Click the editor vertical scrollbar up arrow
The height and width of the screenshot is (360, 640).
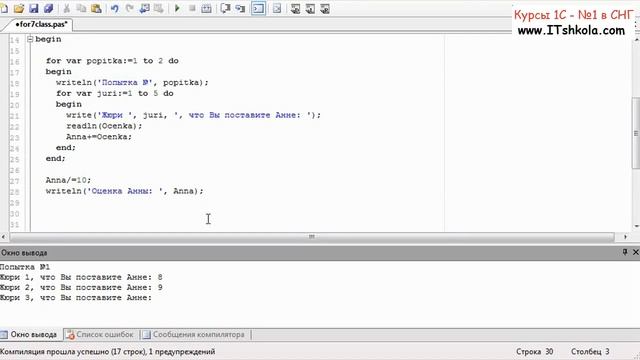point(636,40)
